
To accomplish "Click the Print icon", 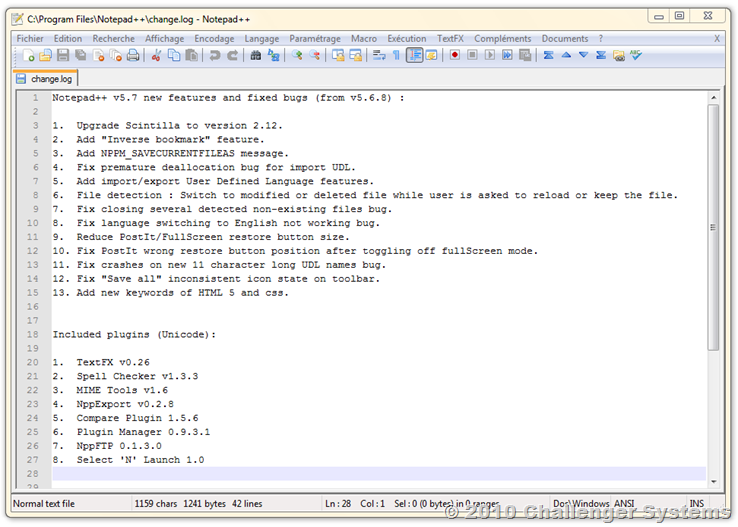I will click(x=133, y=56).
